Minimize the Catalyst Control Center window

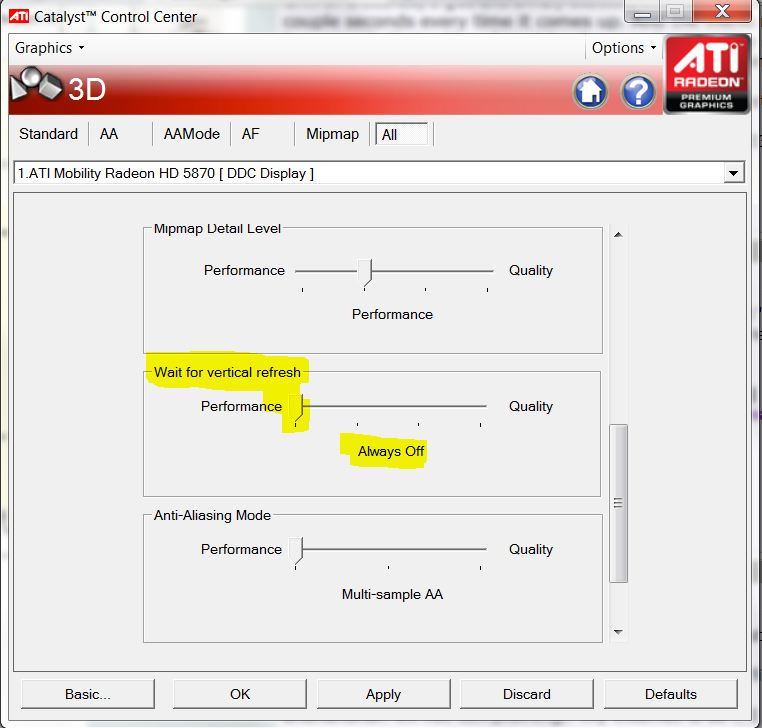coord(642,12)
